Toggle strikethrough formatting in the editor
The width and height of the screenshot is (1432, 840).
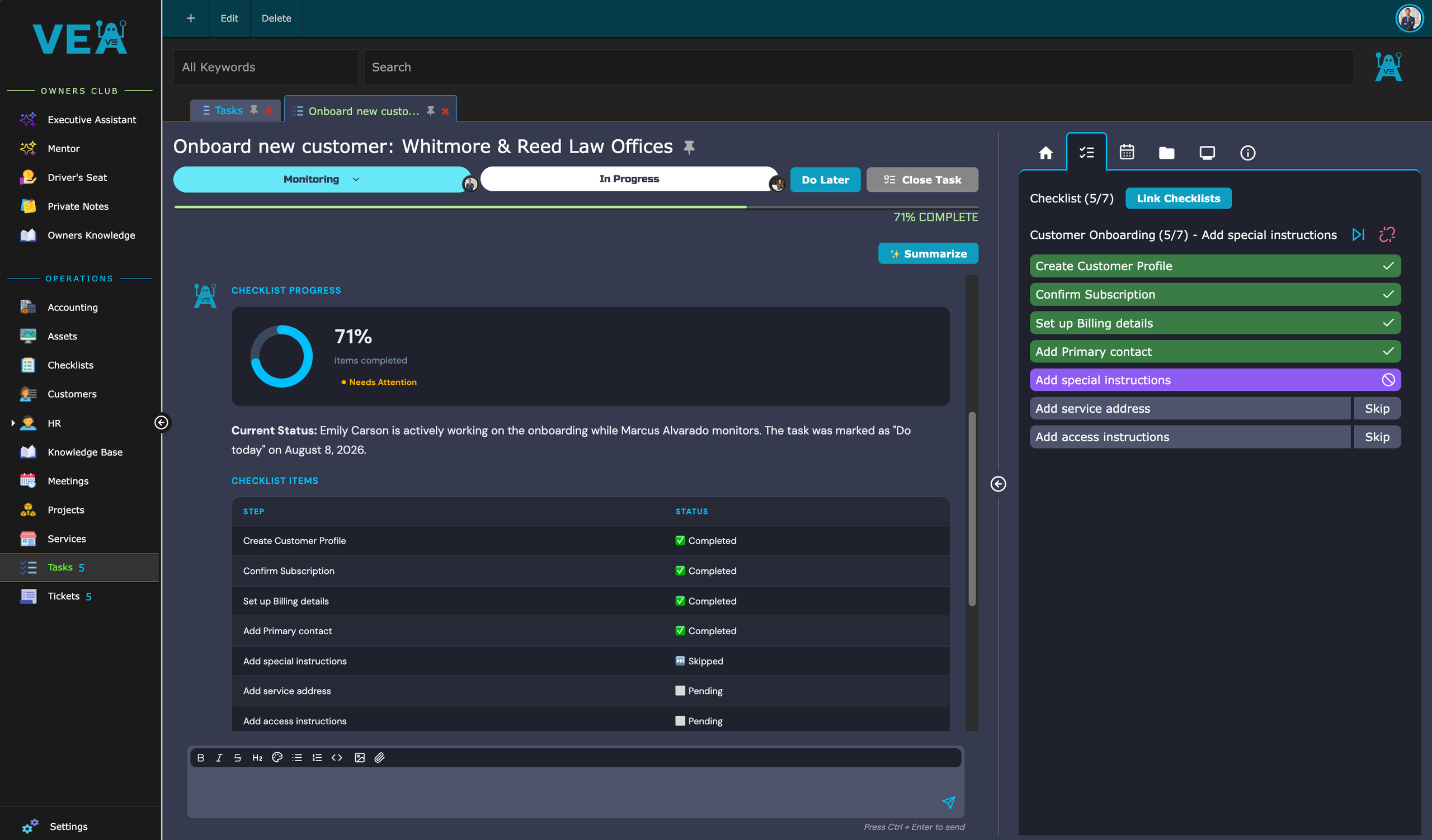click(x=238, y=758)
